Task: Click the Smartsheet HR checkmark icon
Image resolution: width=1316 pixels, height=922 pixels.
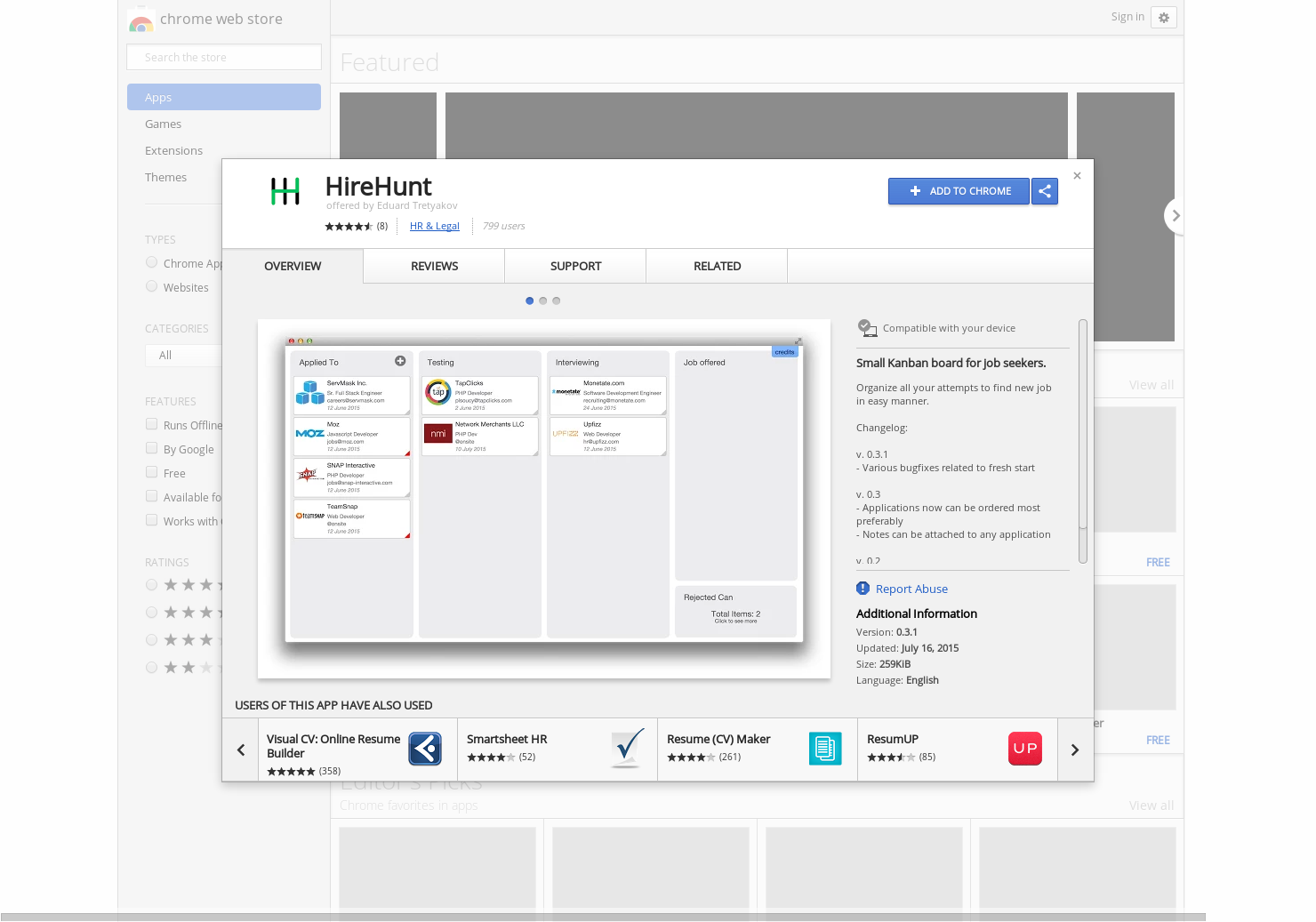Action: point(628,749)
